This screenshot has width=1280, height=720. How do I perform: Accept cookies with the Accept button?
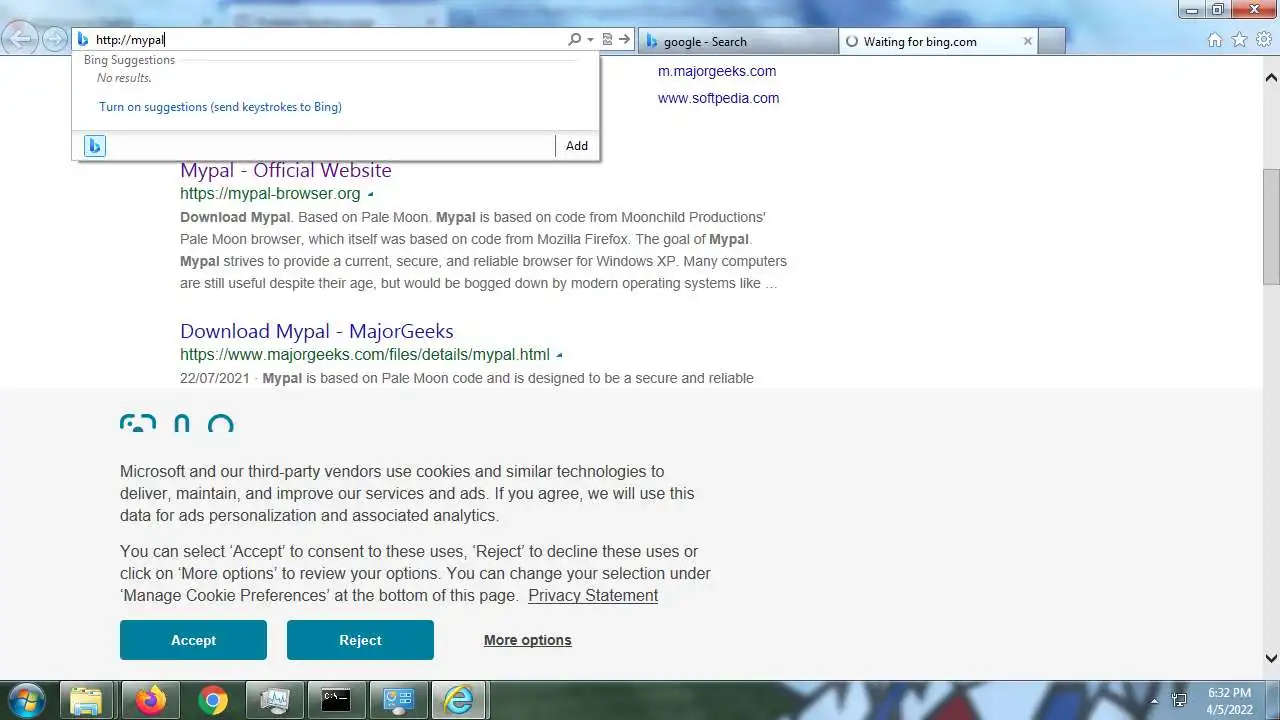pyautogui.click(x=193, y=640)
